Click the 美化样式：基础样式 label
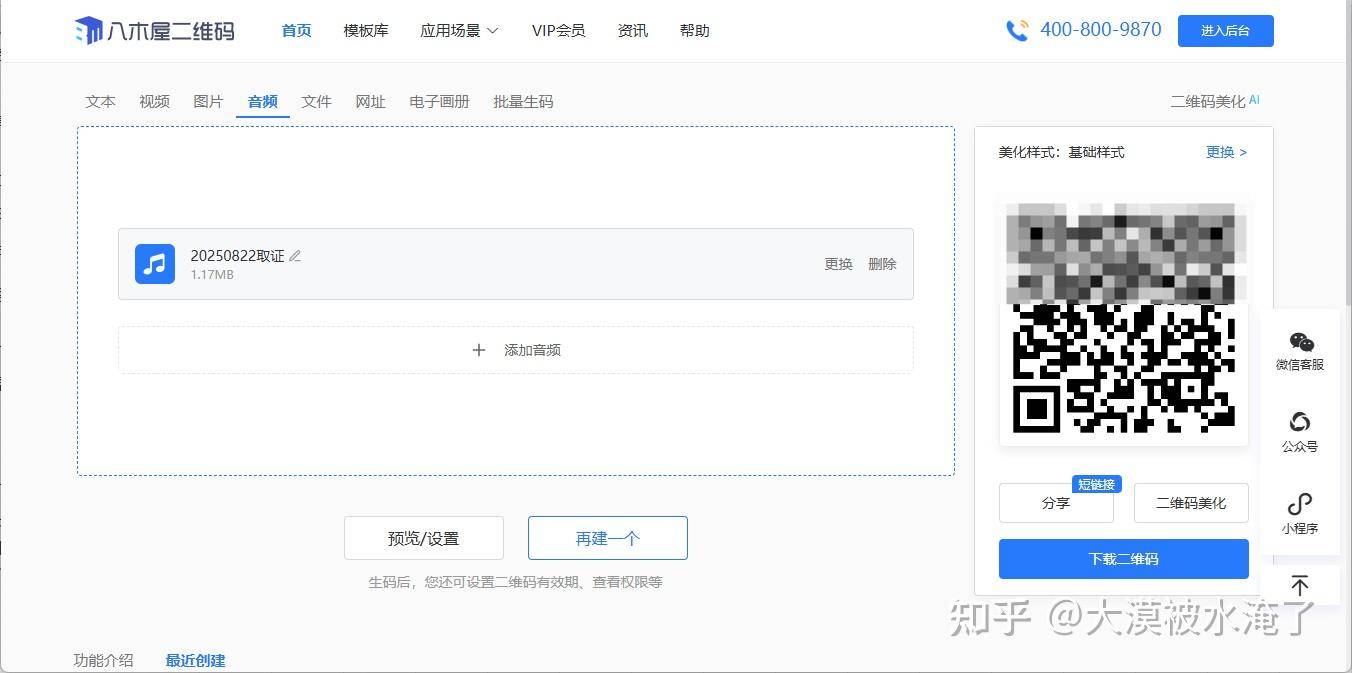 click(x=1062, y=152)
